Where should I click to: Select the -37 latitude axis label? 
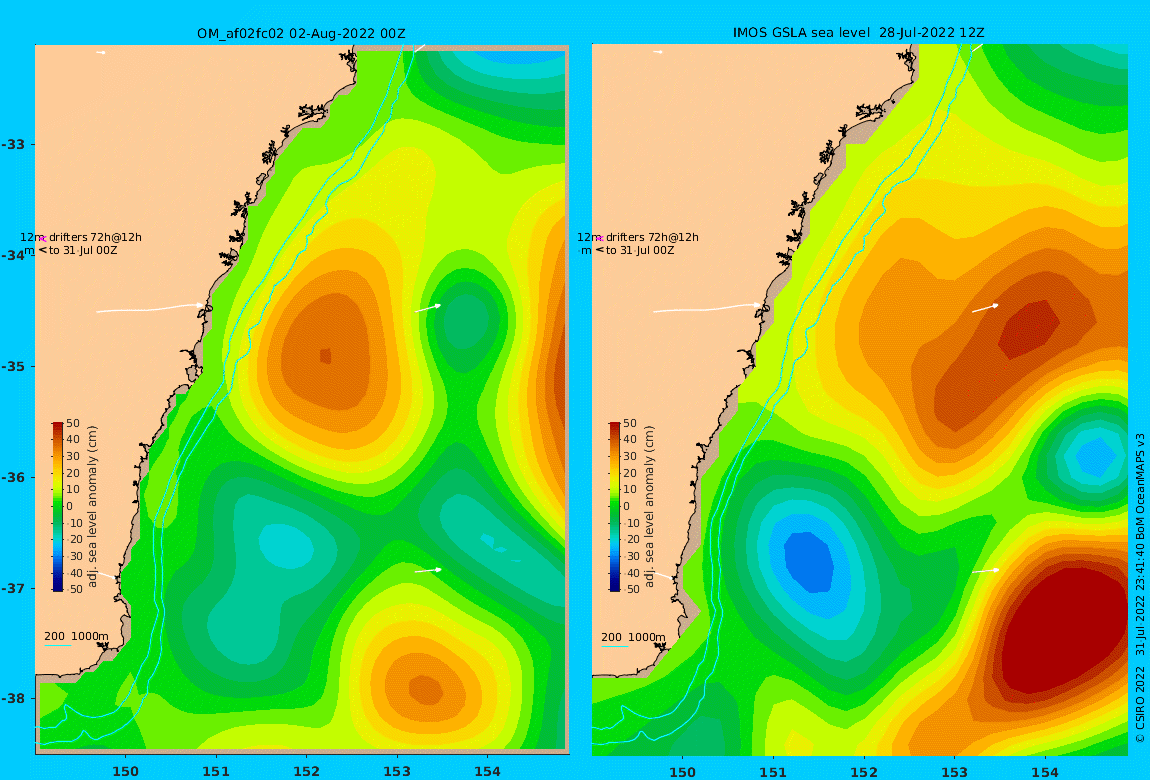(x=12, y=589)
